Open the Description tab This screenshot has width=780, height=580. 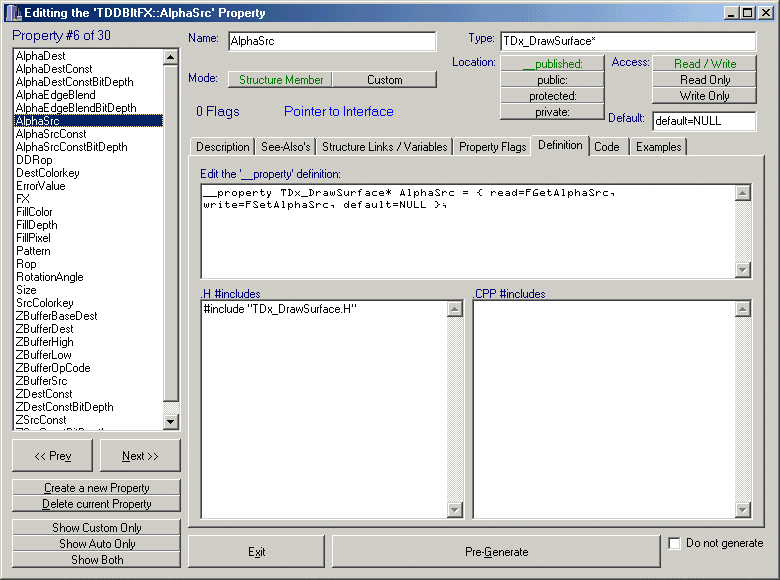click(x=222, y=147)
